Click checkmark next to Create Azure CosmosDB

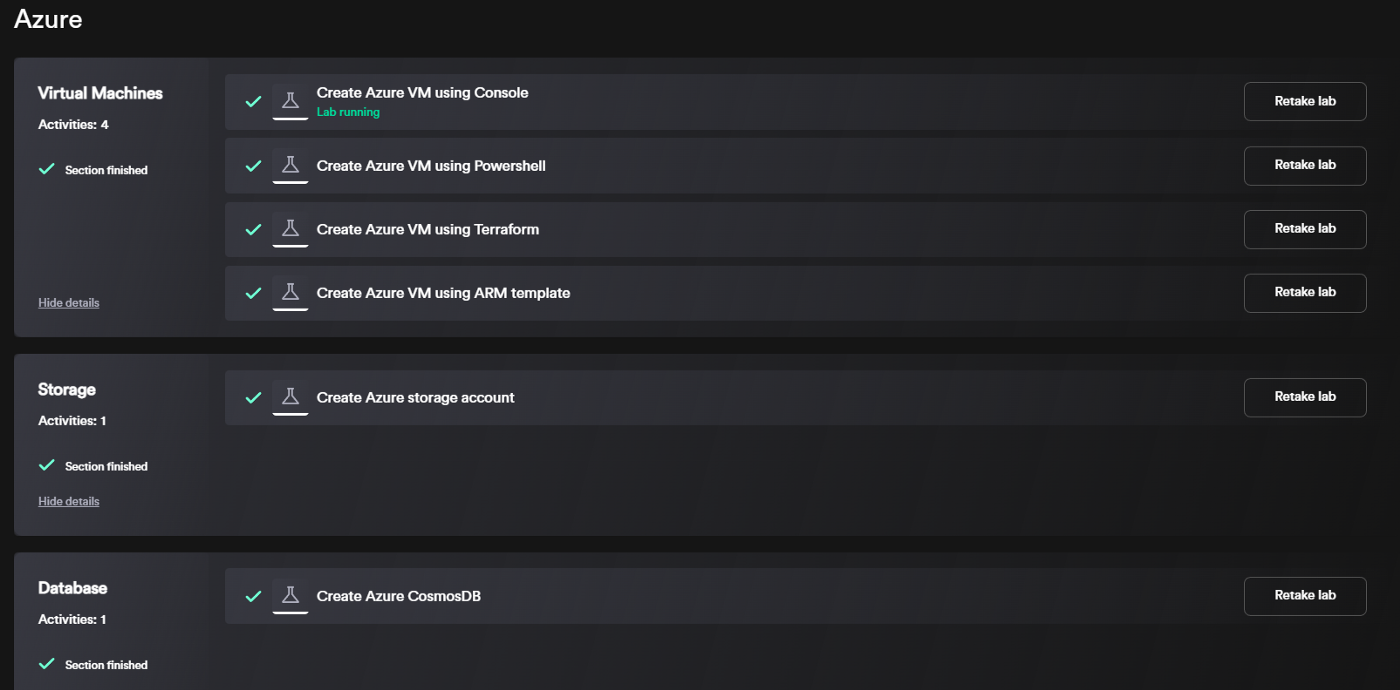pos(254,596)
